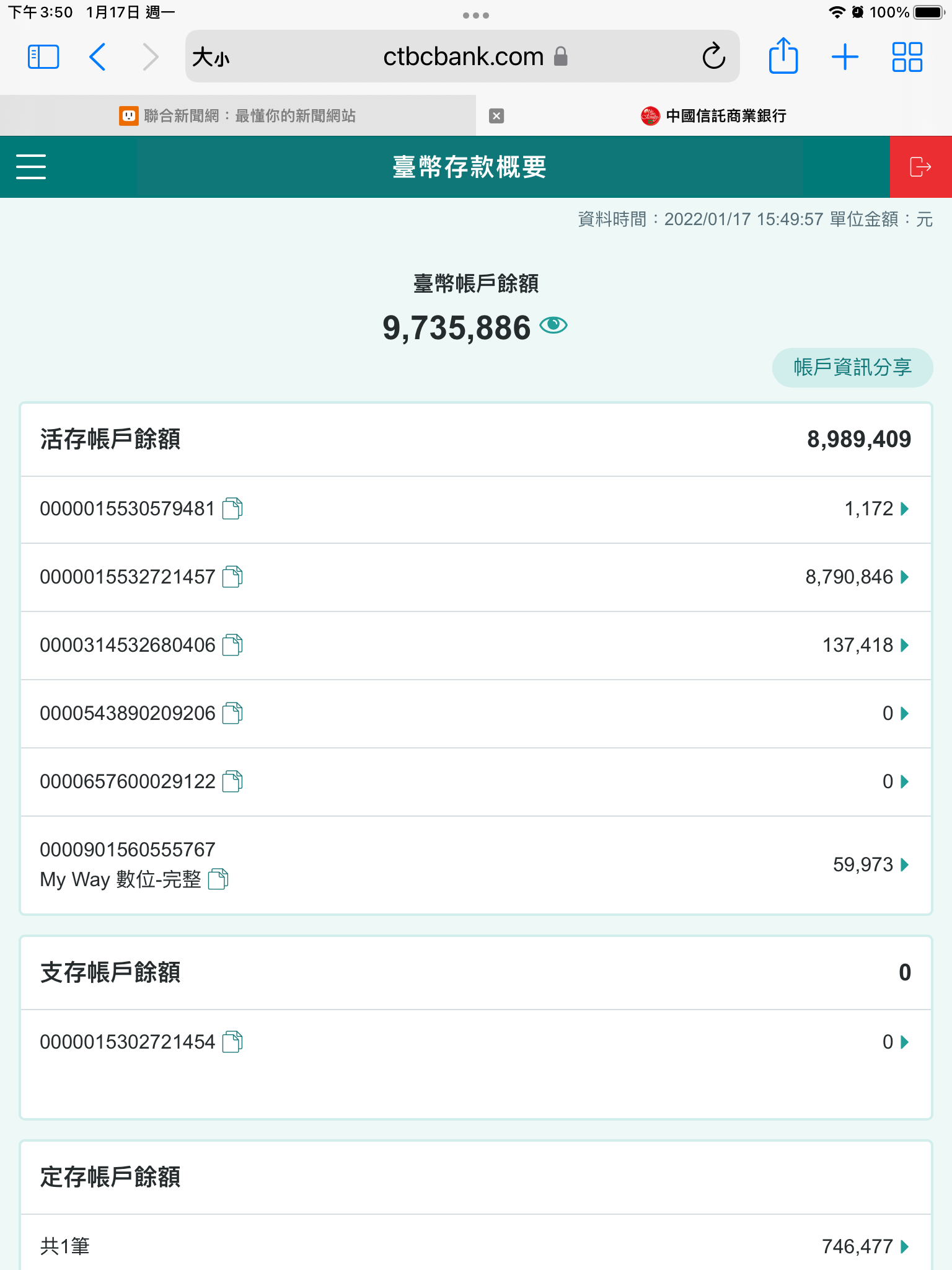Select the 中國信託商業銀行 tab

(713, 116)
